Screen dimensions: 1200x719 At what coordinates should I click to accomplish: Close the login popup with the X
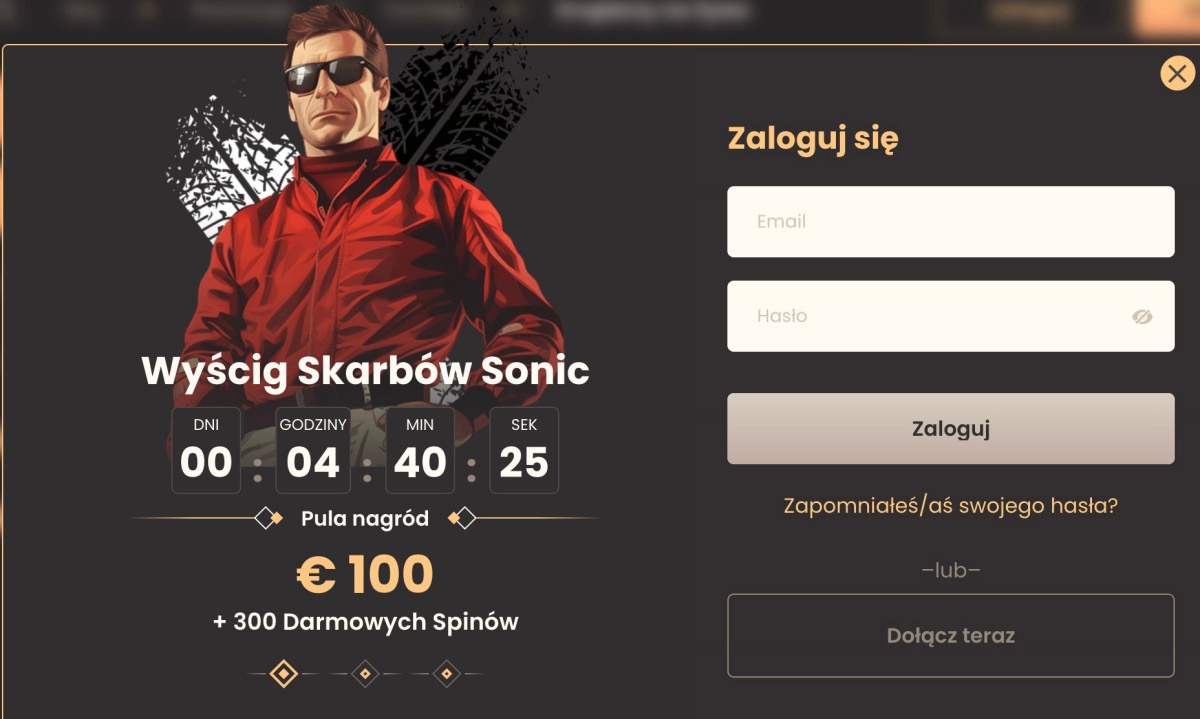click(x=1177, y=73)
